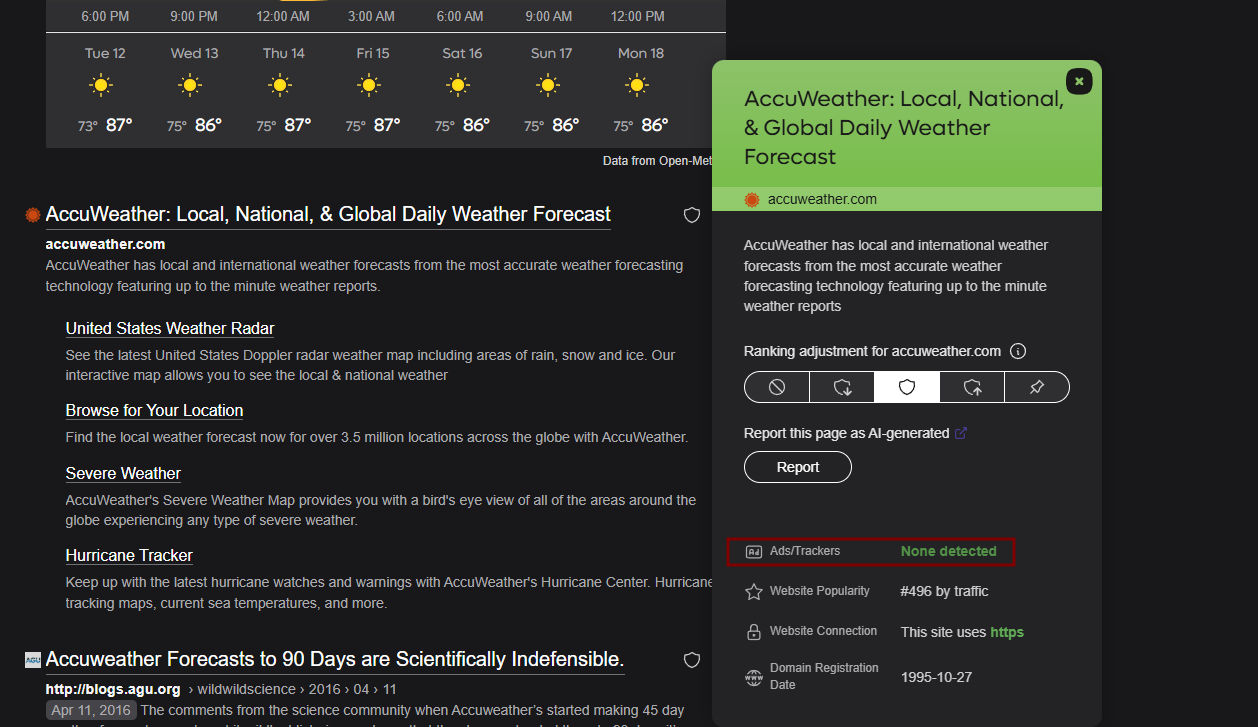The height and width of the screenshot is (727, 1258).
Task: Select the Fri 15 sun forecast icon
Action: [x=368, y=85]
